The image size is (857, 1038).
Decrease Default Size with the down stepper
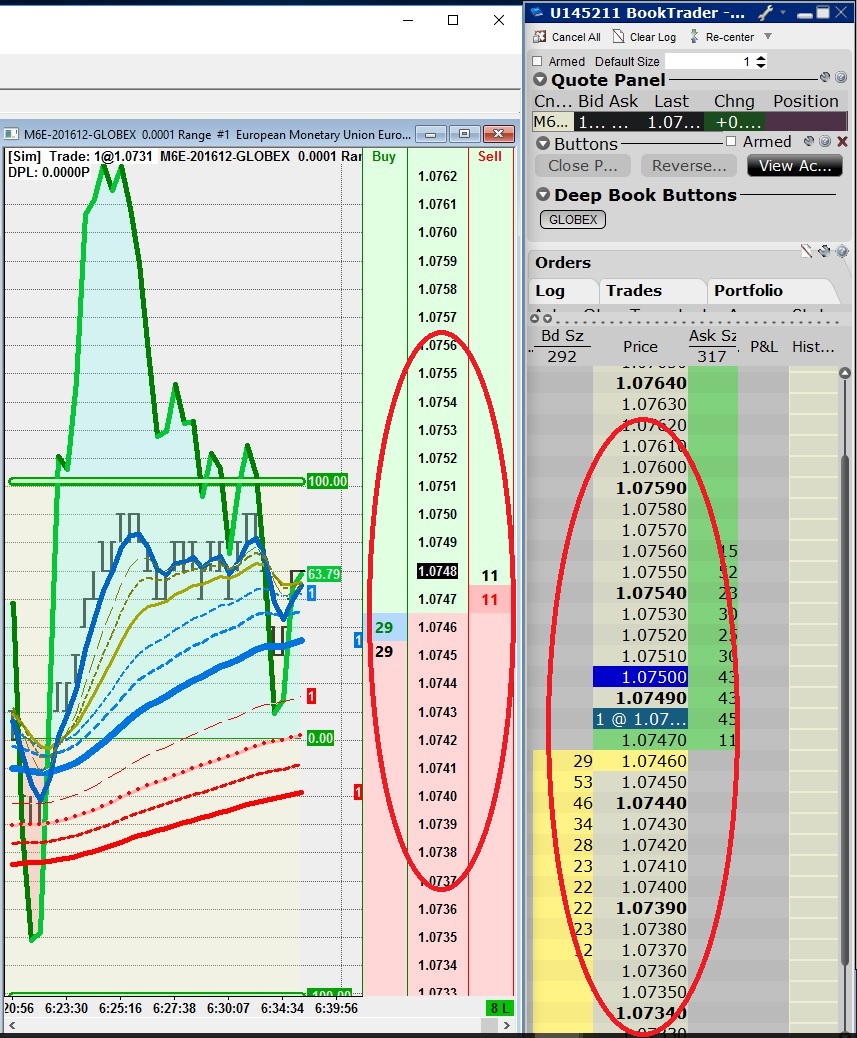tap(761, 66)
